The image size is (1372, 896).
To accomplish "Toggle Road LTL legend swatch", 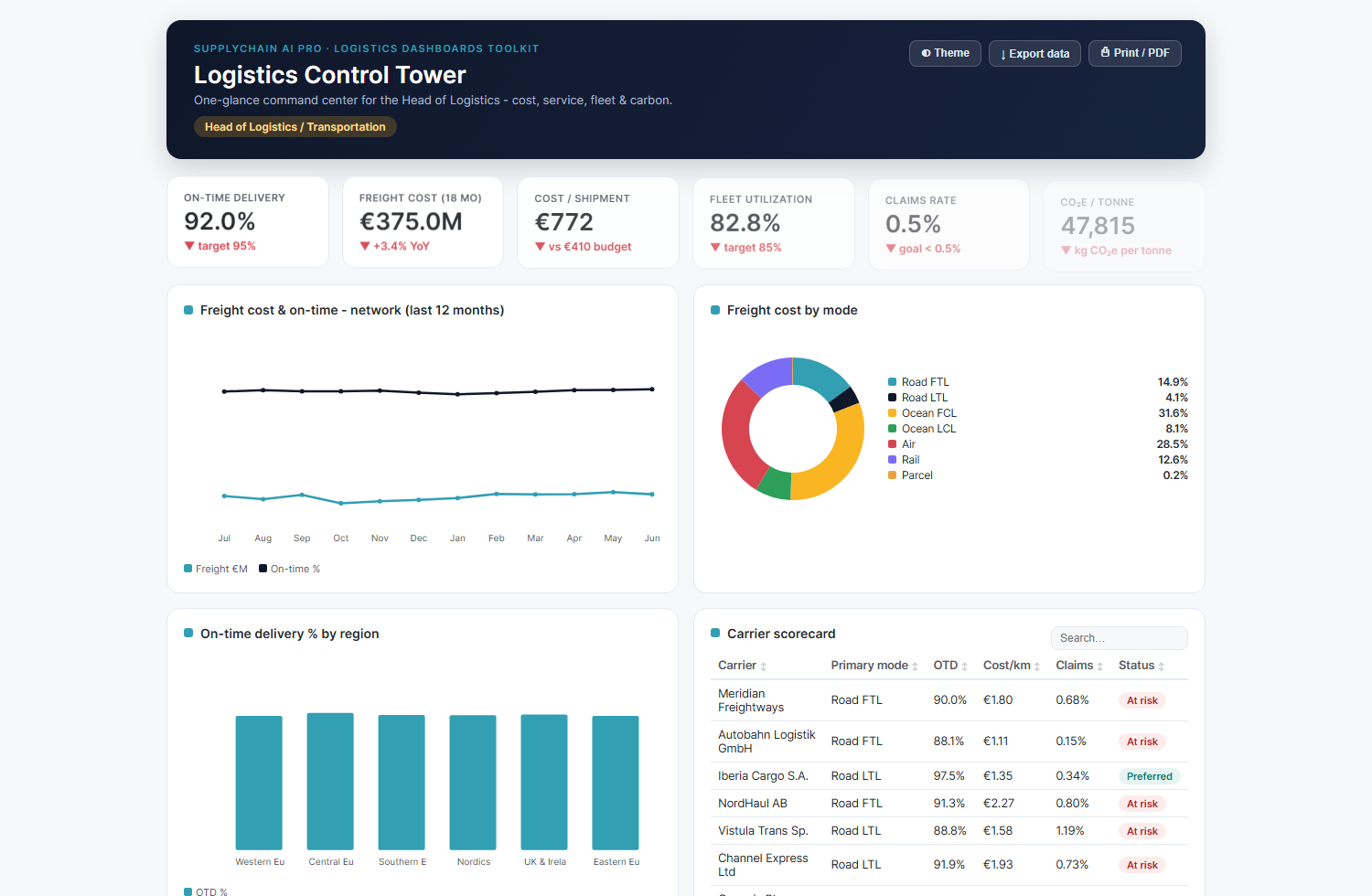I will tap(892, 398).
